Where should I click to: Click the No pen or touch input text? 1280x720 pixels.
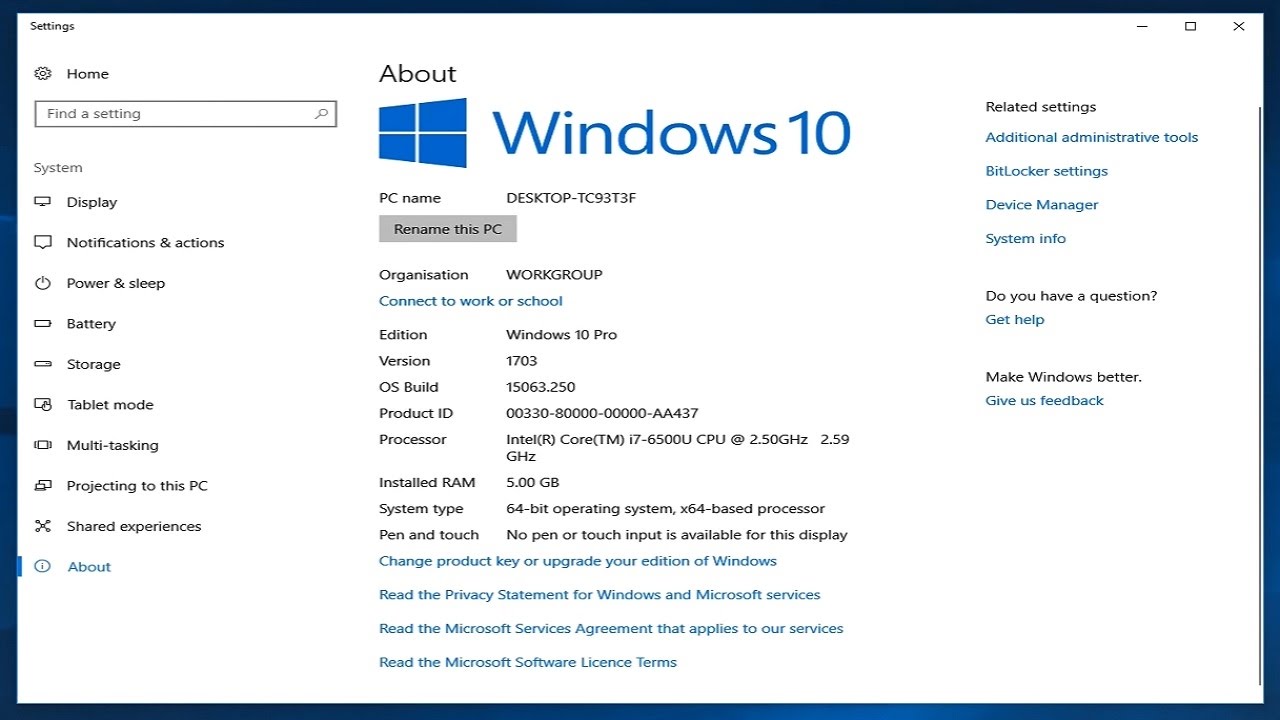[677, 535]
